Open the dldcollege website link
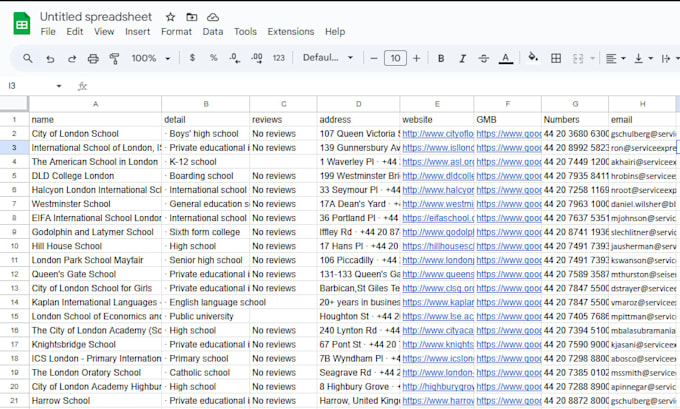 click(438, 176)
